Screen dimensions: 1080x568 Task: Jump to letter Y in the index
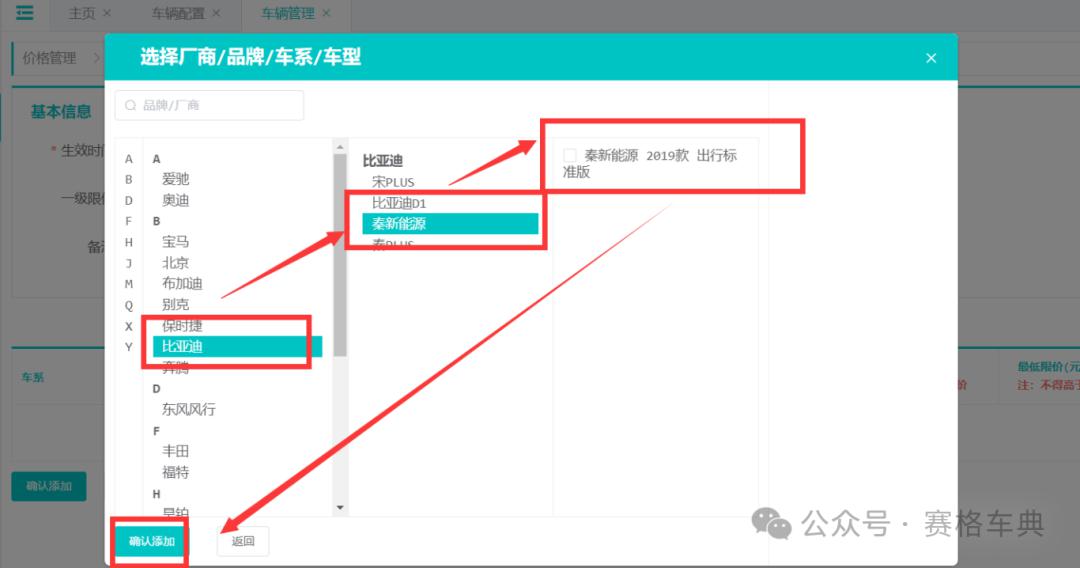[129, 347]
